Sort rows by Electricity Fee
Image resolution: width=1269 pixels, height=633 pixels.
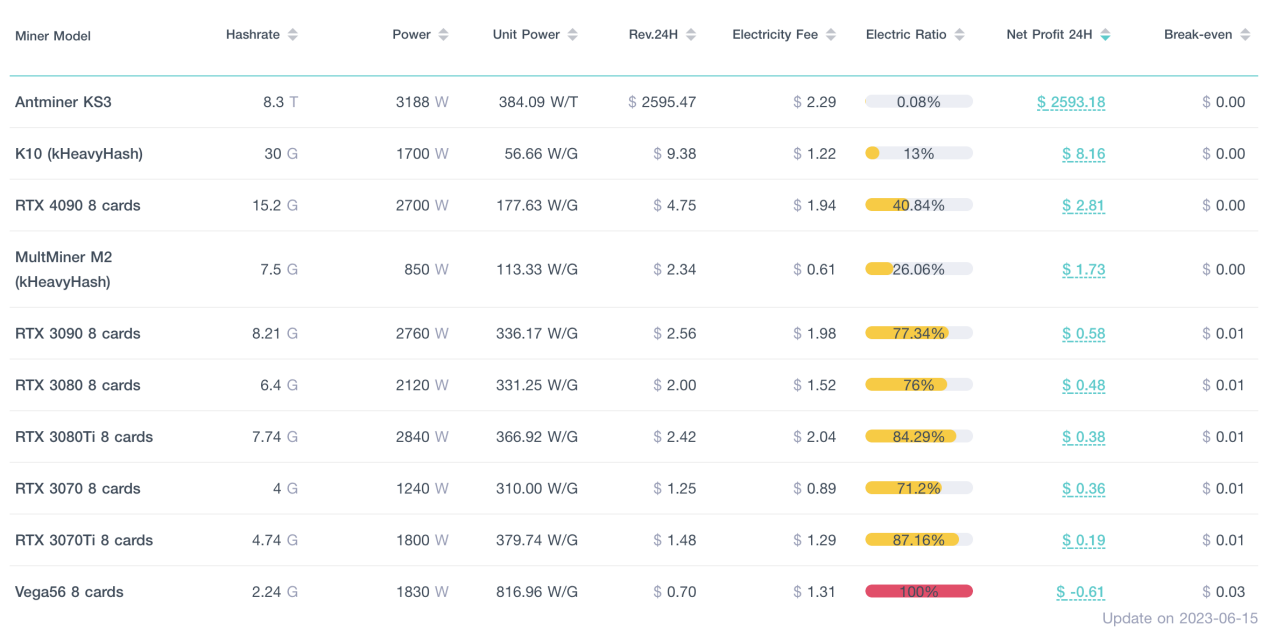click(833, 33)
